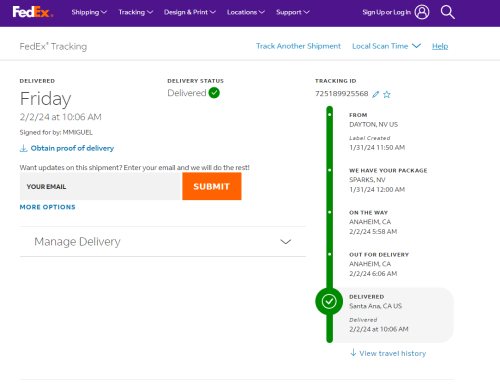Click the user profile avatar icon
The width and height of the screenshot is (500, 391).
point(422,12)
